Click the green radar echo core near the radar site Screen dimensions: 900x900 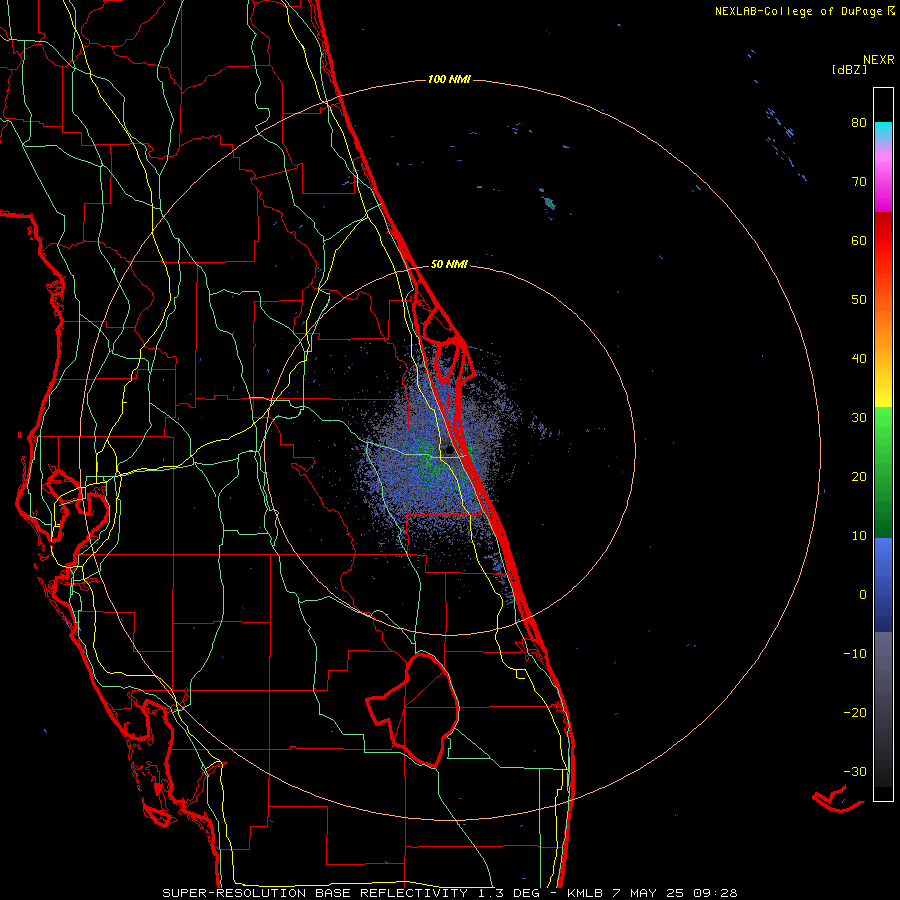(430, 464)
